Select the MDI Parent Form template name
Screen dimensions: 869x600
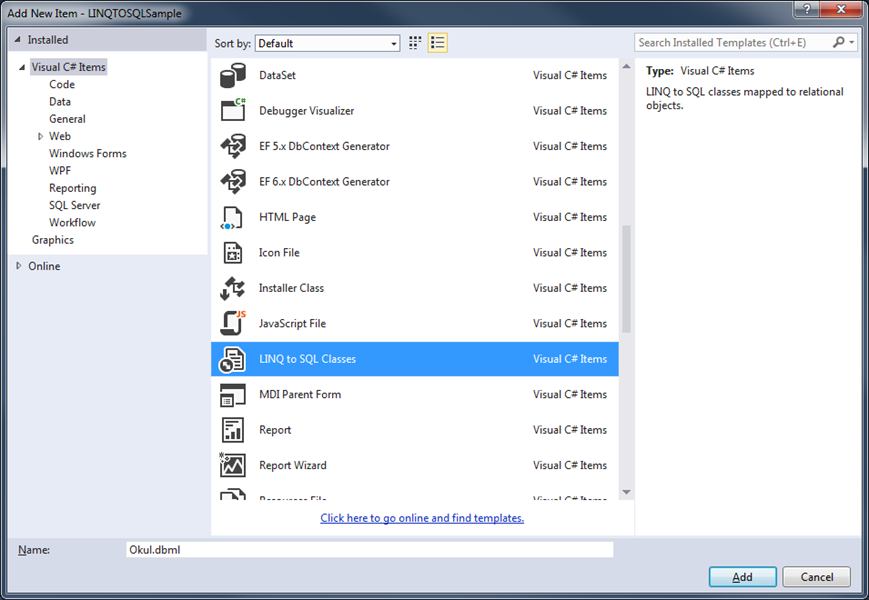coord(300,394)
